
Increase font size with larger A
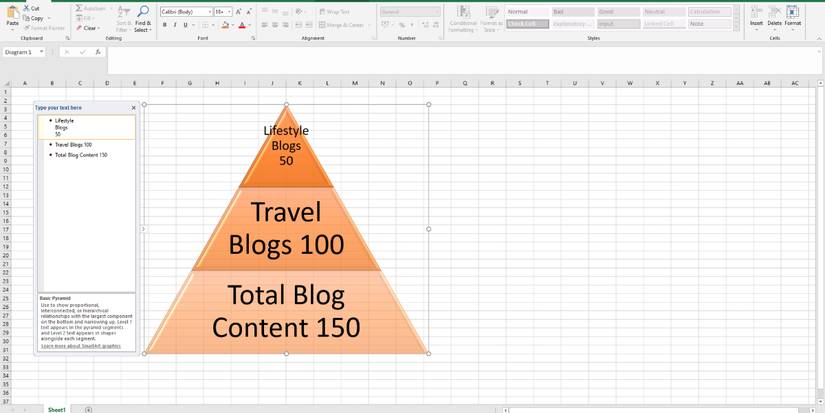point(238,12)
